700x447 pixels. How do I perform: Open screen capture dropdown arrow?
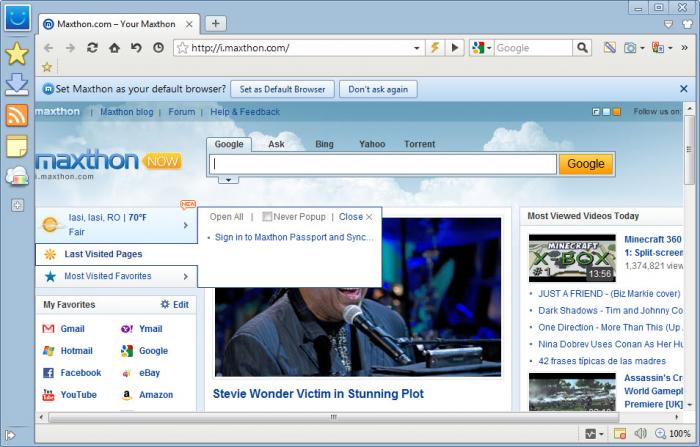642,48
